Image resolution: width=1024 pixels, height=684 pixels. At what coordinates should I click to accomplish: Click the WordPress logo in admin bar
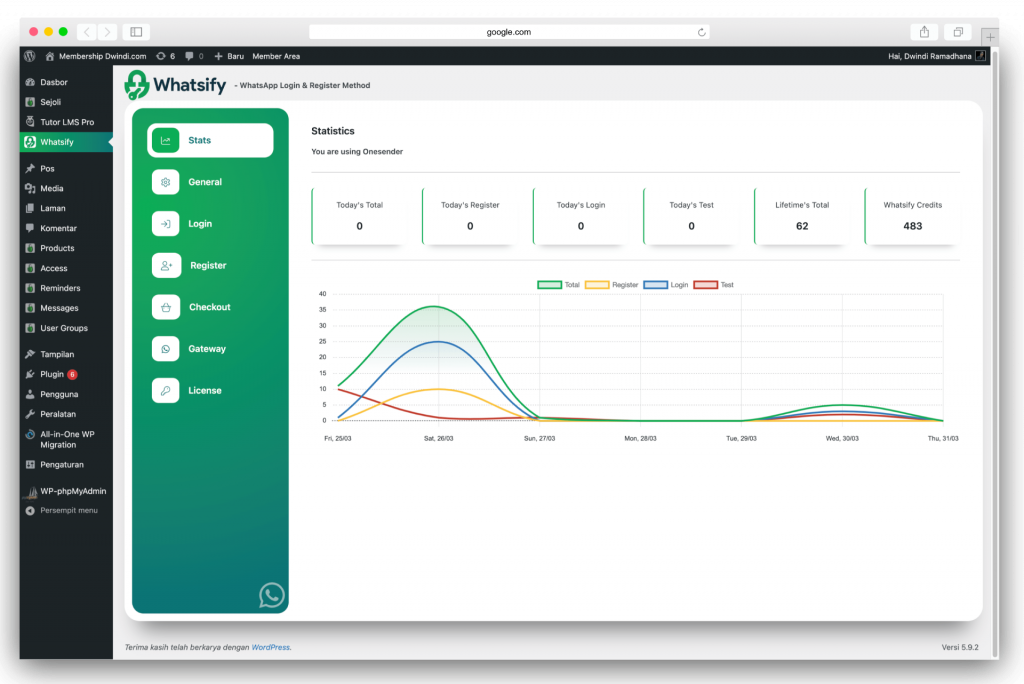(30, 56)
